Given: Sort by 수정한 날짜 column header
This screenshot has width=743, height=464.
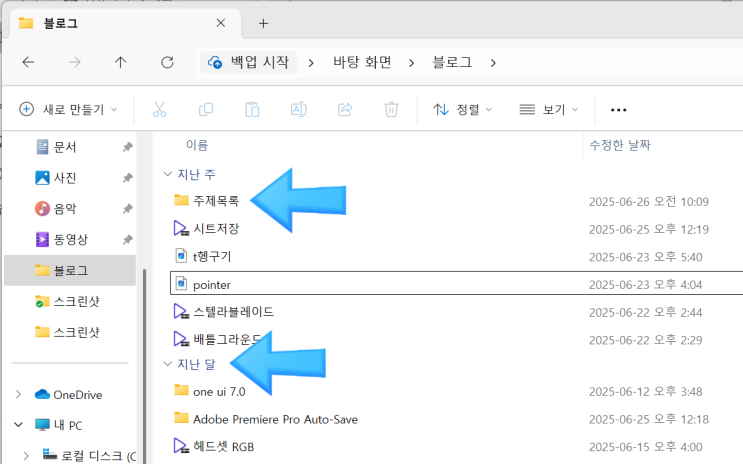Looking at the screenshot, I should (620, 145).
